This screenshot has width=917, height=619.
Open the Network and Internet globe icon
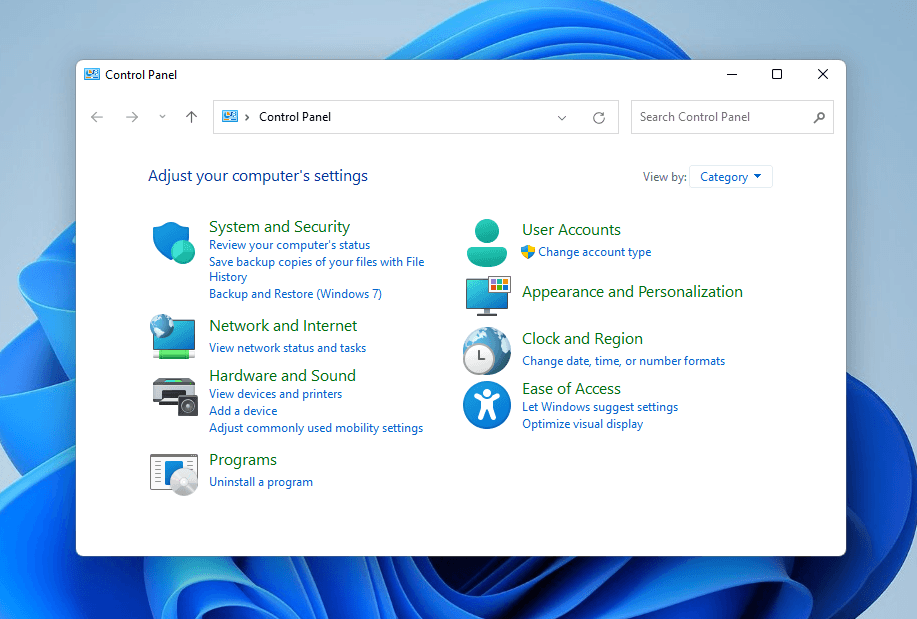pyautogui.click(x=173, y=336)
